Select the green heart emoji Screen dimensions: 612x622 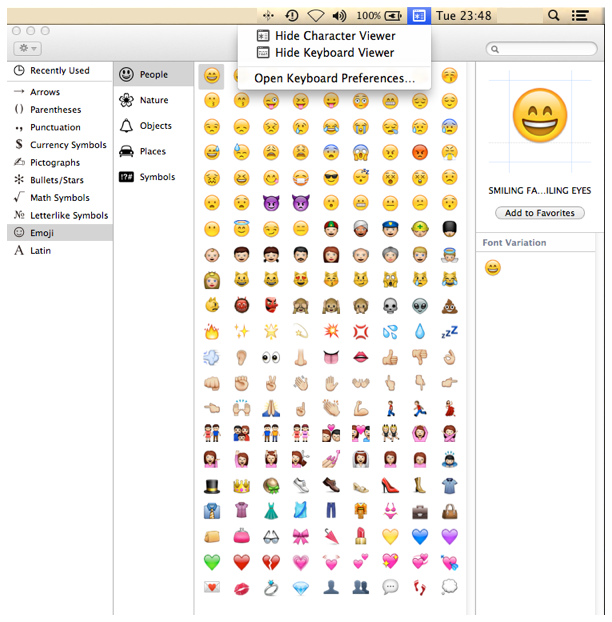[212, 562]
